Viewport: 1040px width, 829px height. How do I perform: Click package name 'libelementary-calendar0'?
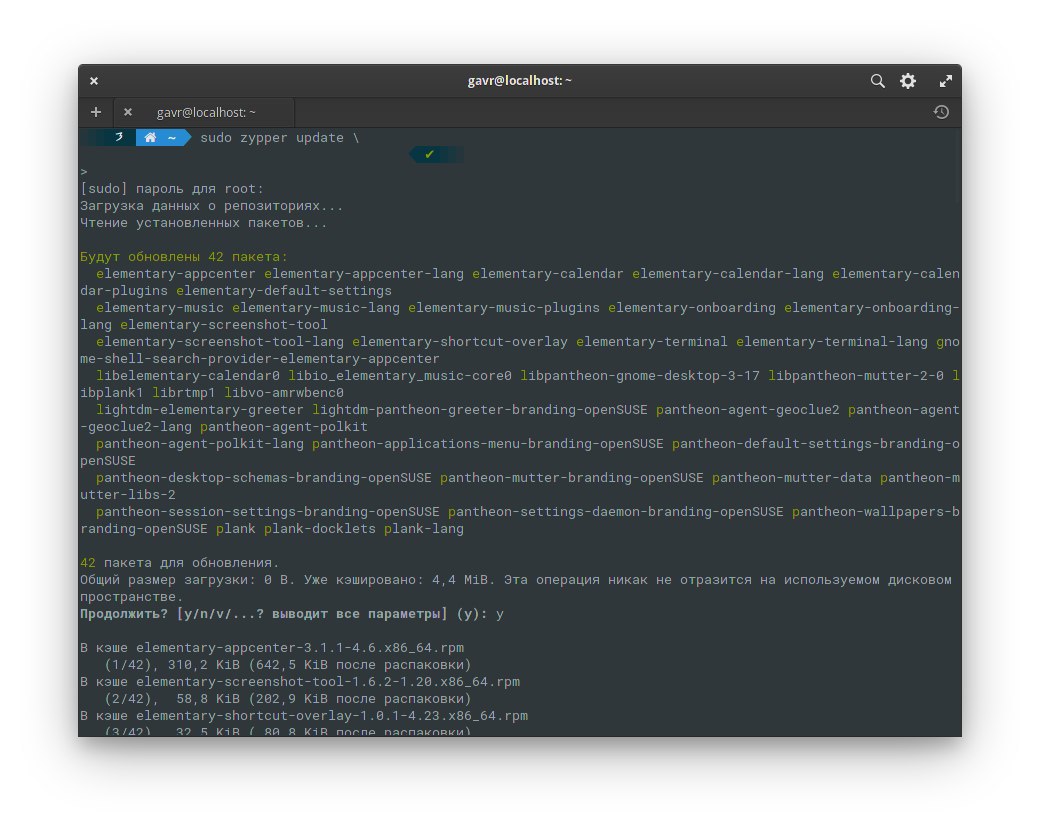point(188,376)
